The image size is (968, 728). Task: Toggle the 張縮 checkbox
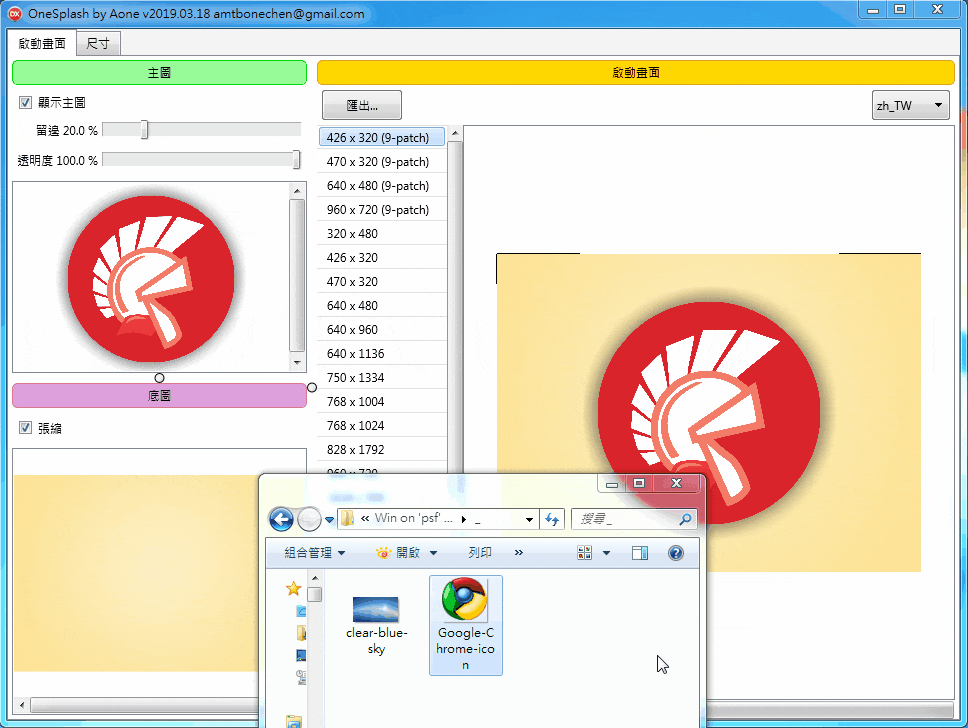coord(26,428)
